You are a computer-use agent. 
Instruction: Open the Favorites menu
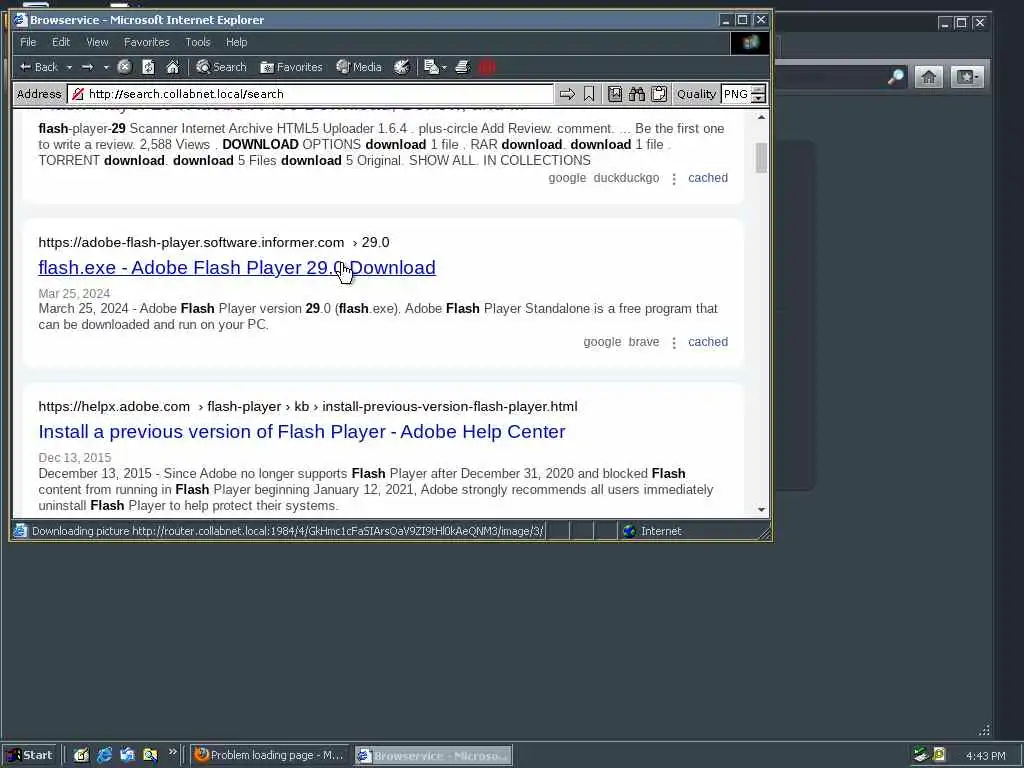(x=146, y=42)
